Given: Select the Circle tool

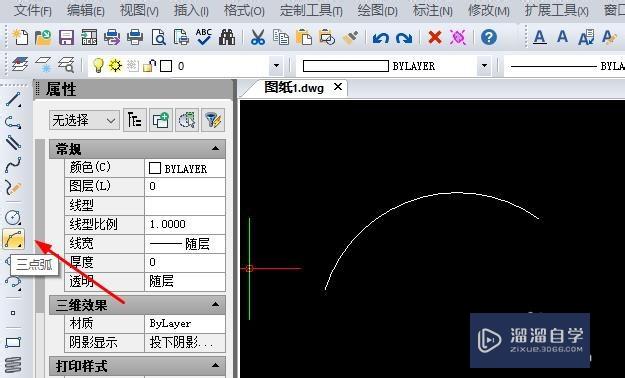Looking at the screenshot, I should (x=13, y=217).
